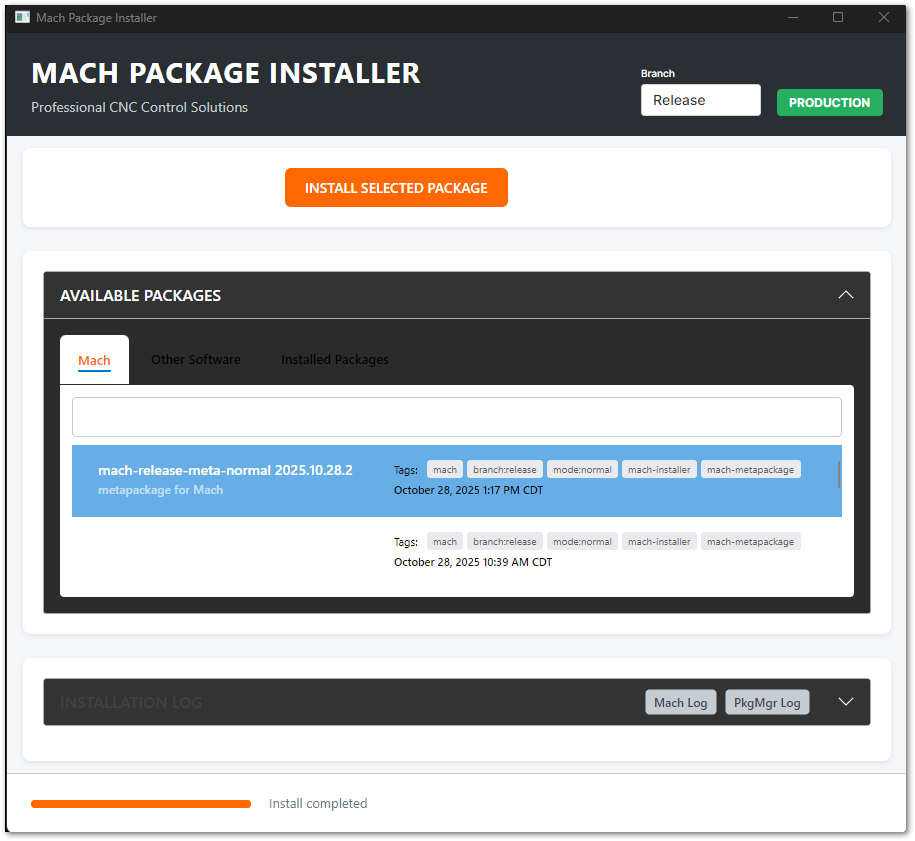
Task: Click the mach-metapackage tag in selected row
Action: pos(750,469)
